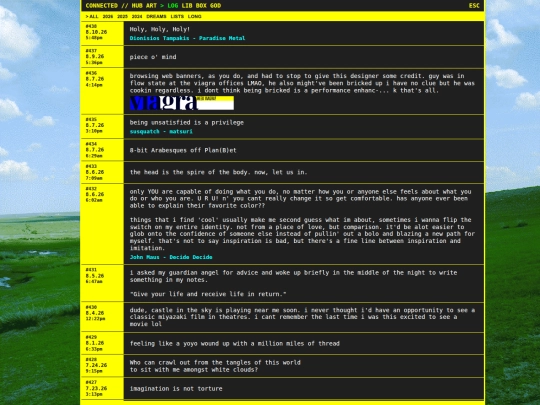
Task: Open the LIB section
Action: click(x=187, y=6)
